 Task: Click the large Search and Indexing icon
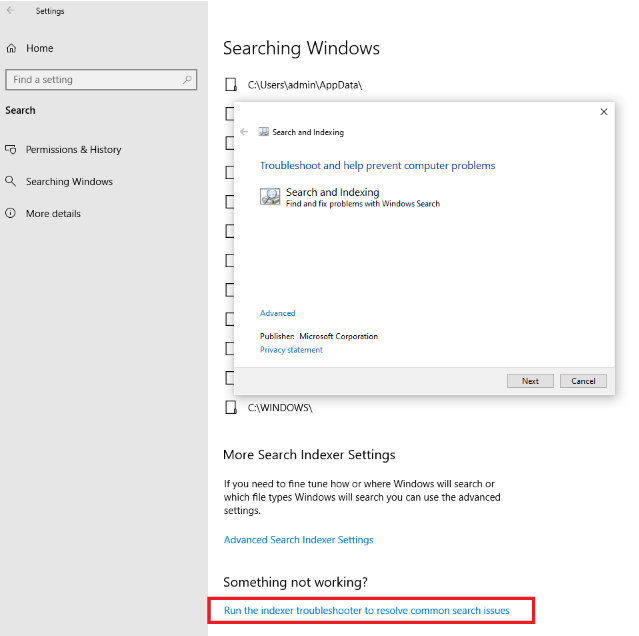pos(270,196)
